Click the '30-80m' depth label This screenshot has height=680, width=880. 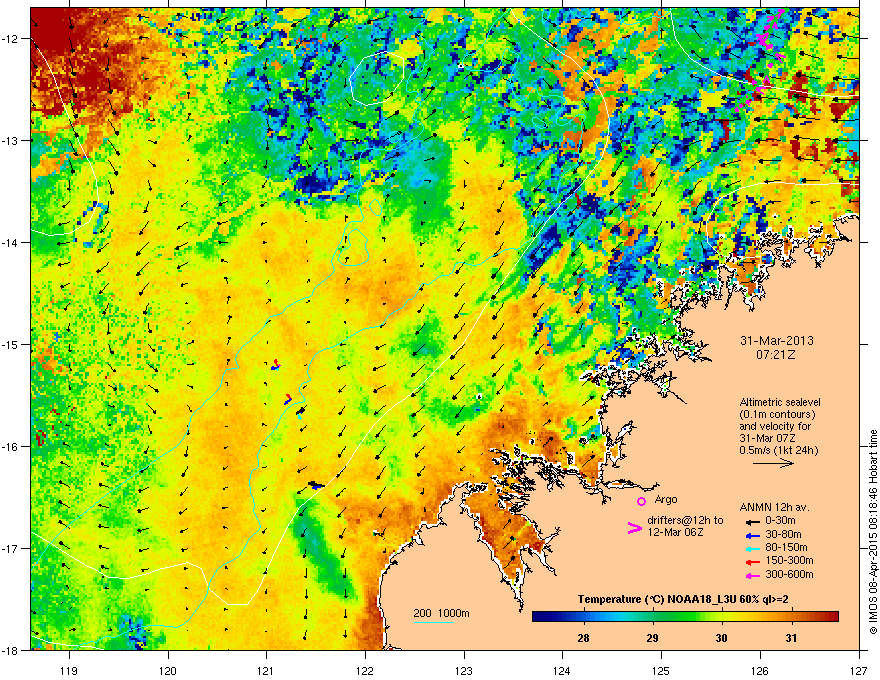tap(783, 535)
